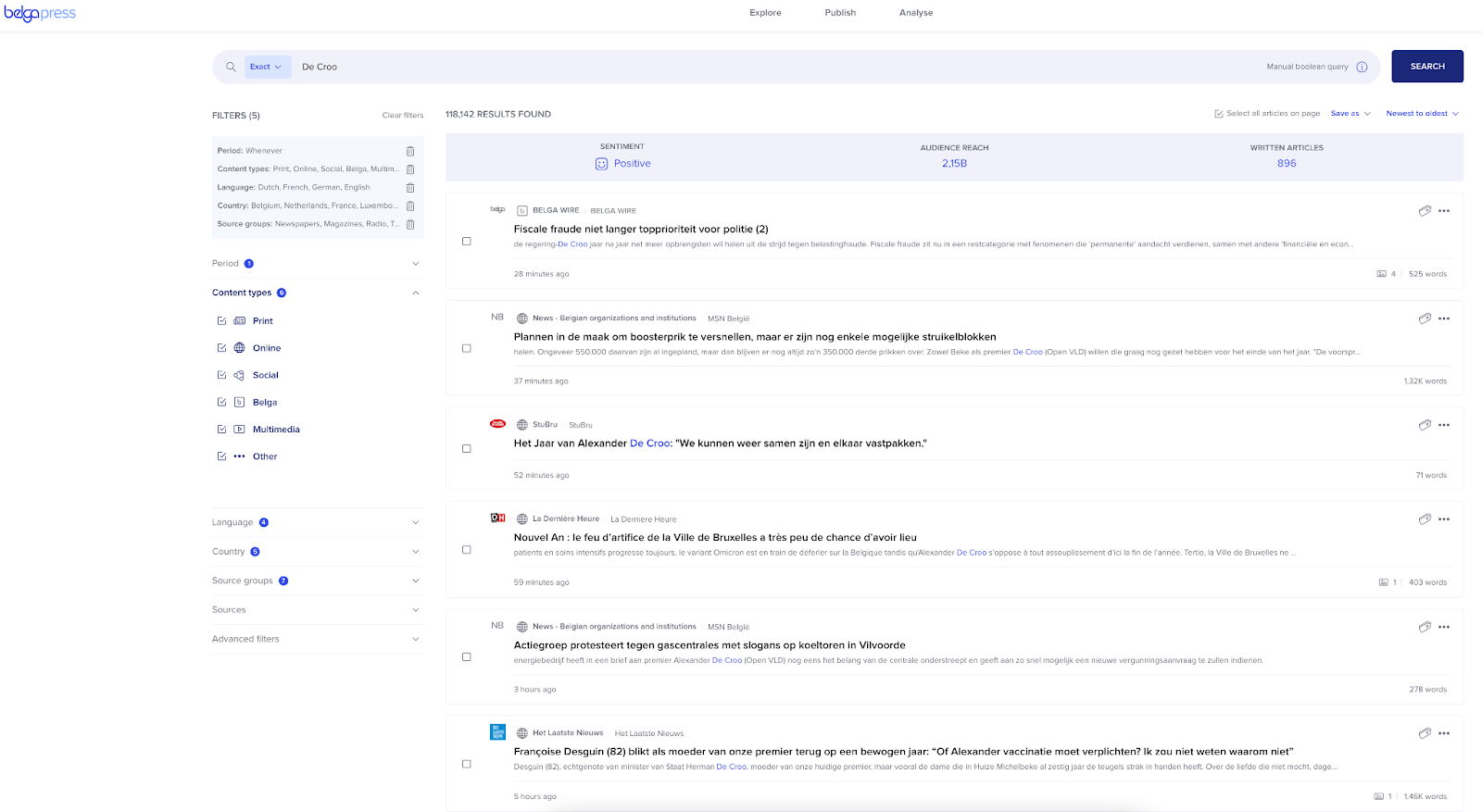This screenshot has width=1482, height=812.
Task: Click the SEARCH button
Action: pyautogui.click(x=1427, y=67)
